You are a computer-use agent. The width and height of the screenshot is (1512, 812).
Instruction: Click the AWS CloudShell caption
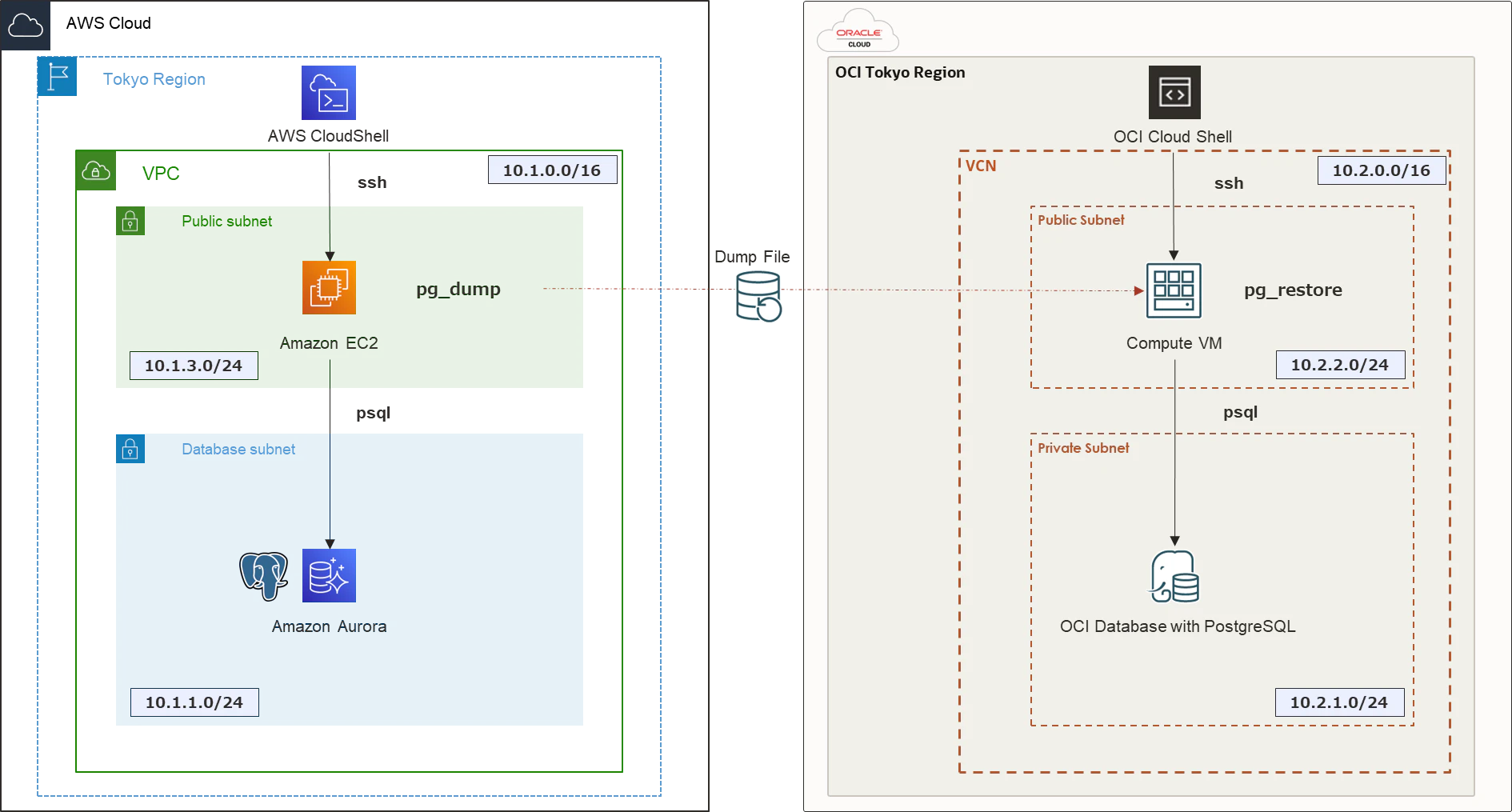coord(329,136)
